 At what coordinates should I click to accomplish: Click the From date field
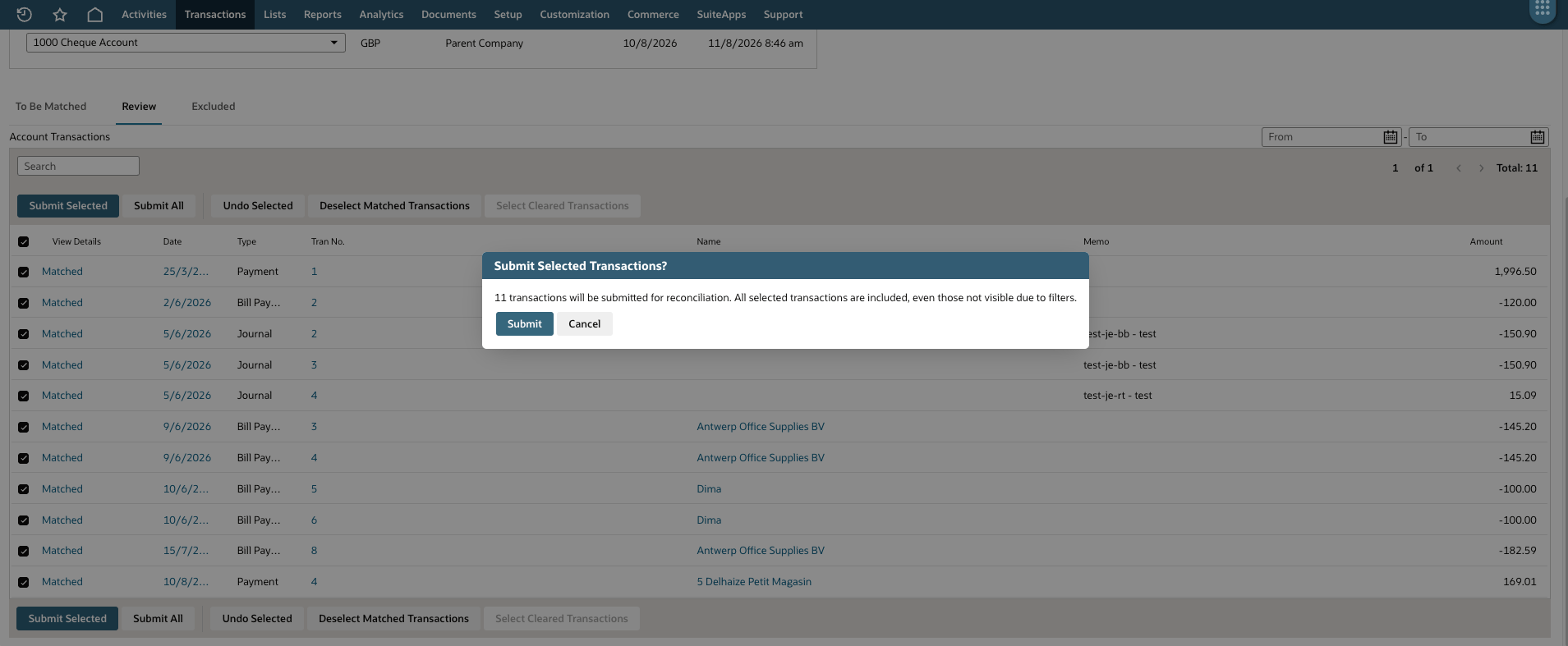click(1331, 137)
